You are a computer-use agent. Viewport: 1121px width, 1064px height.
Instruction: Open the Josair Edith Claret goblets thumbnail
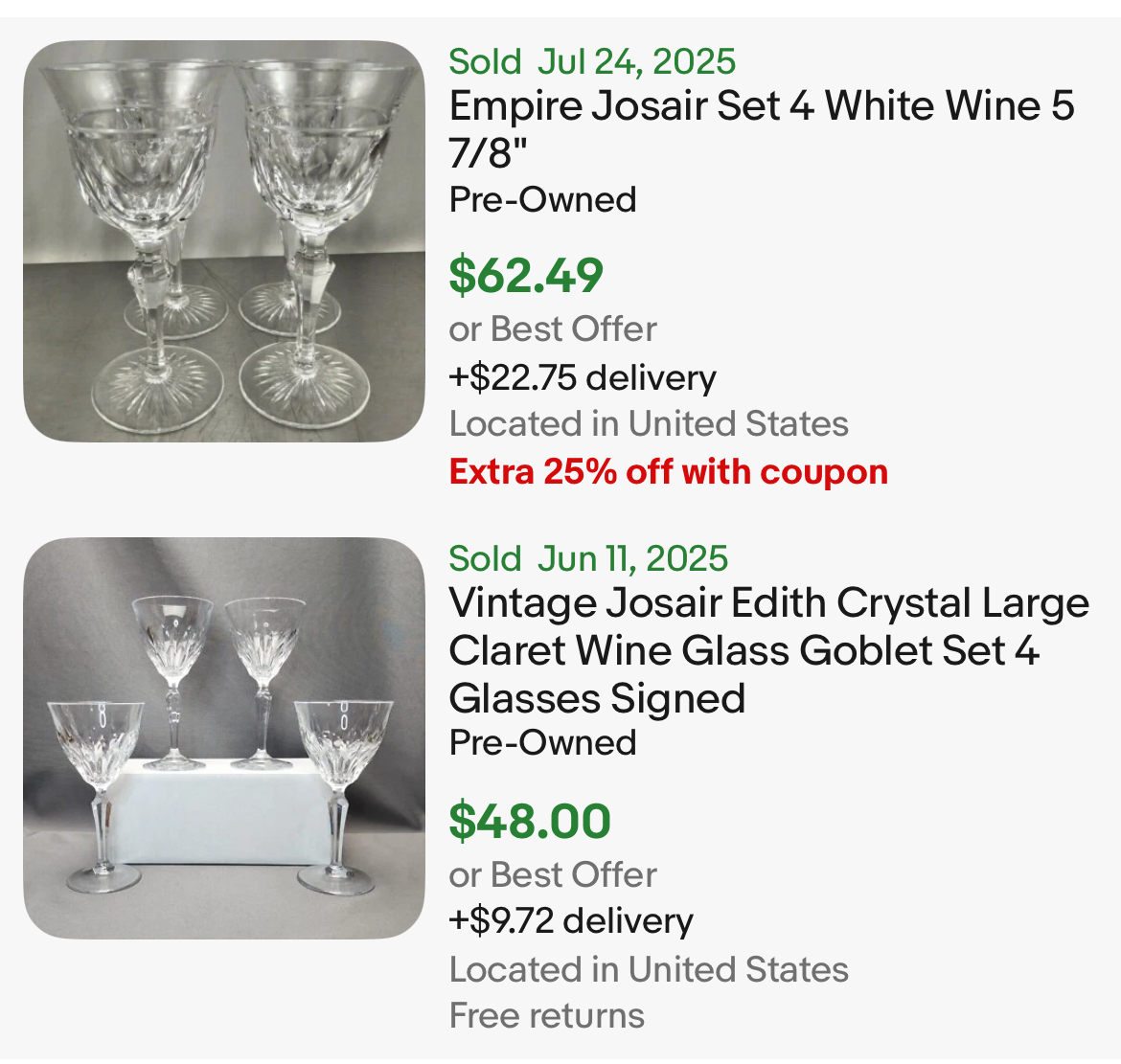(223, 738)
